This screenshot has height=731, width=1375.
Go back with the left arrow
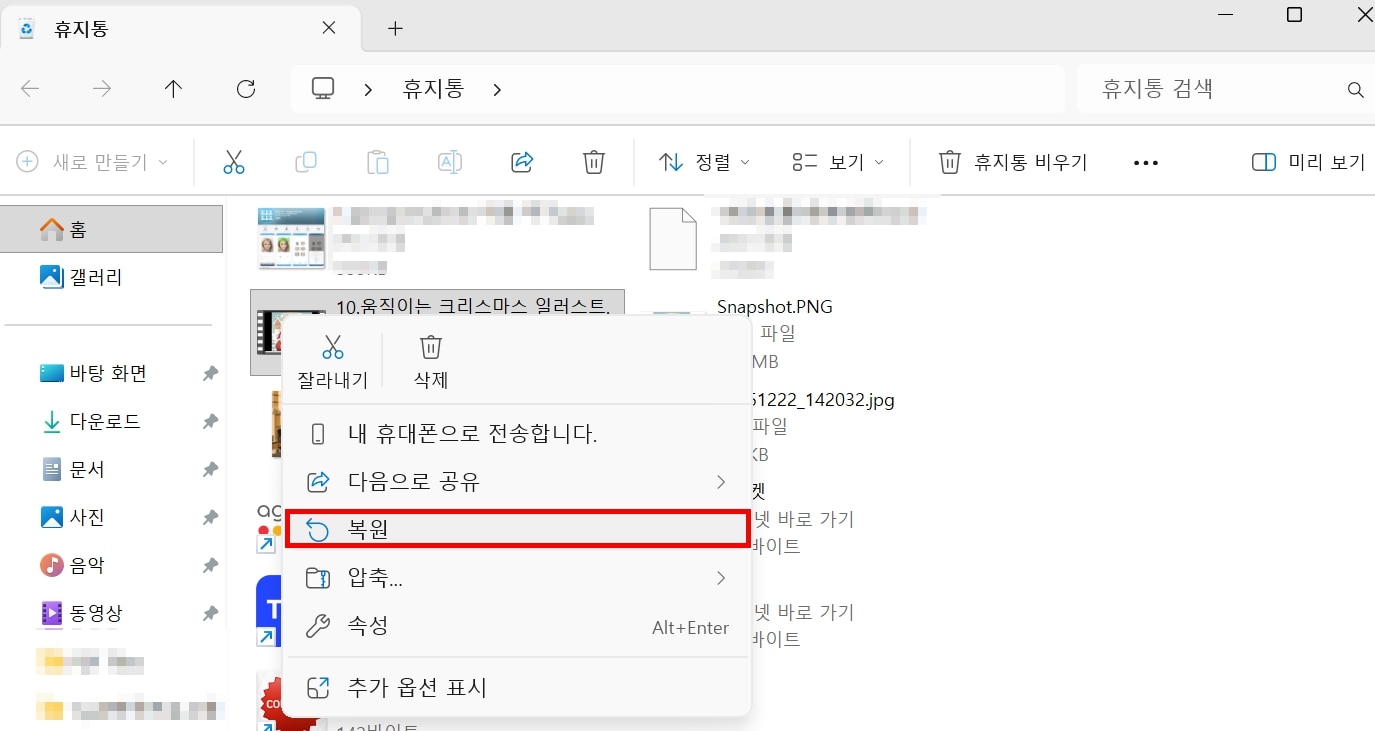click(x=30, y=89)
